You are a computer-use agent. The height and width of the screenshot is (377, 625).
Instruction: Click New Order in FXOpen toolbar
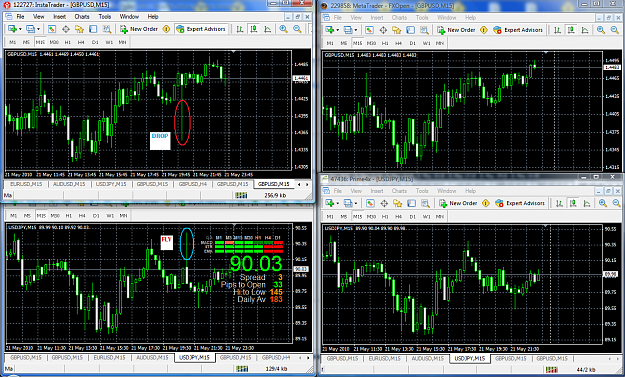click(456, 30)
